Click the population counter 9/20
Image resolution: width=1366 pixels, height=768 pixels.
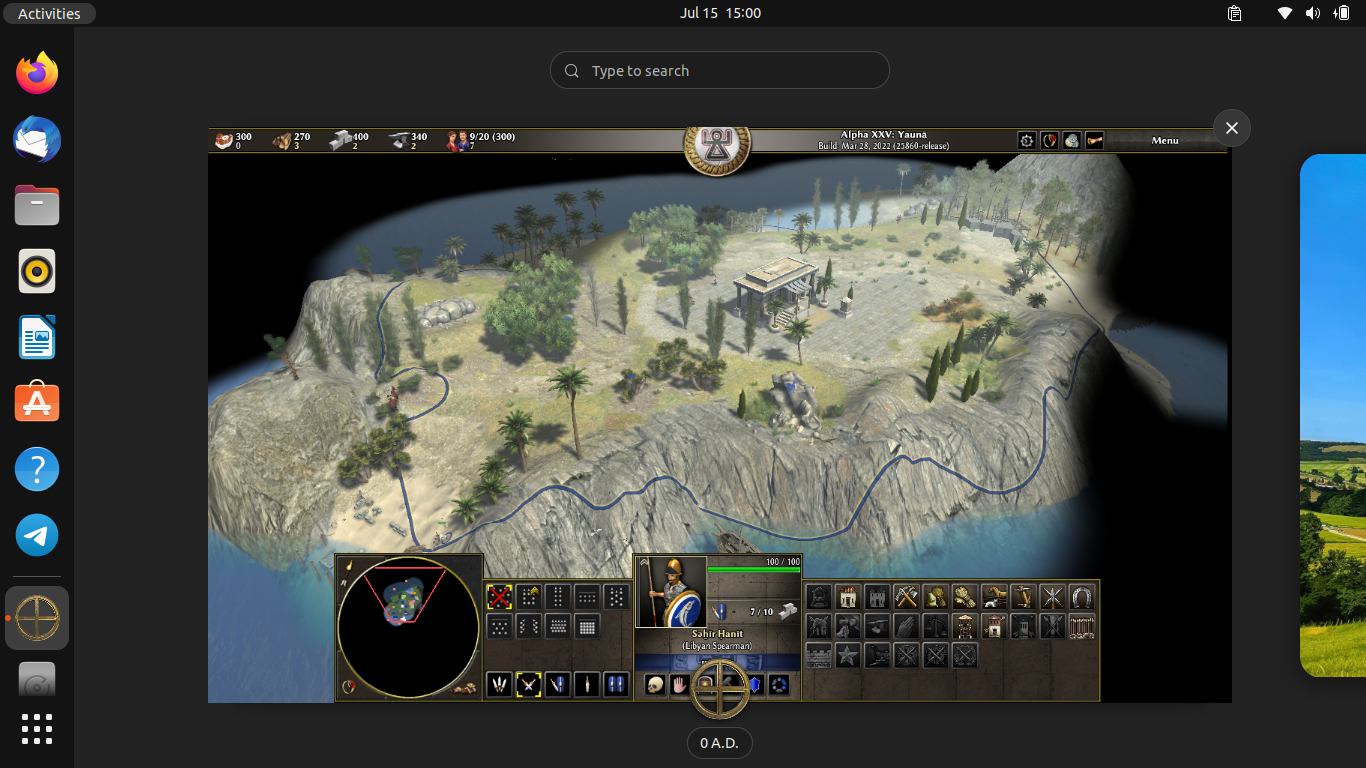(x=481, y=140)
